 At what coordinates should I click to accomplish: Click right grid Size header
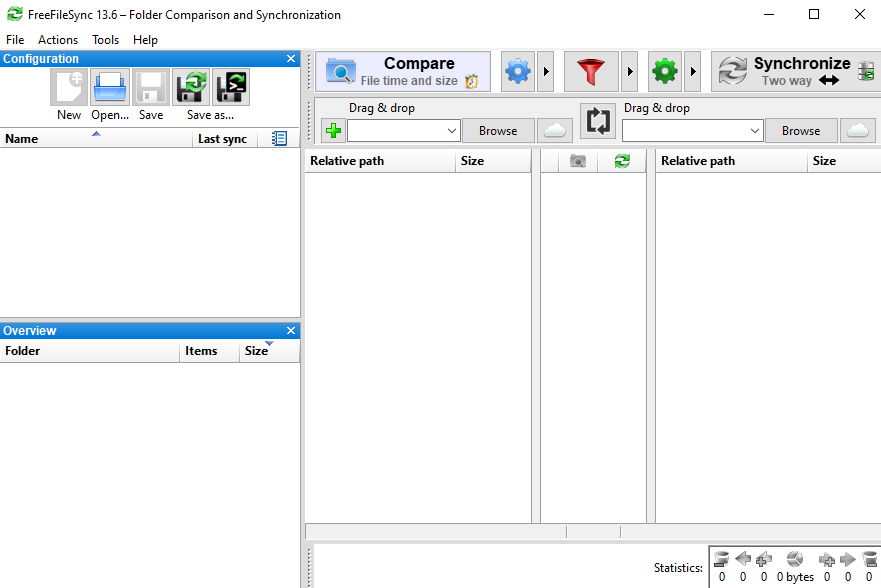(x=844, y=161)
